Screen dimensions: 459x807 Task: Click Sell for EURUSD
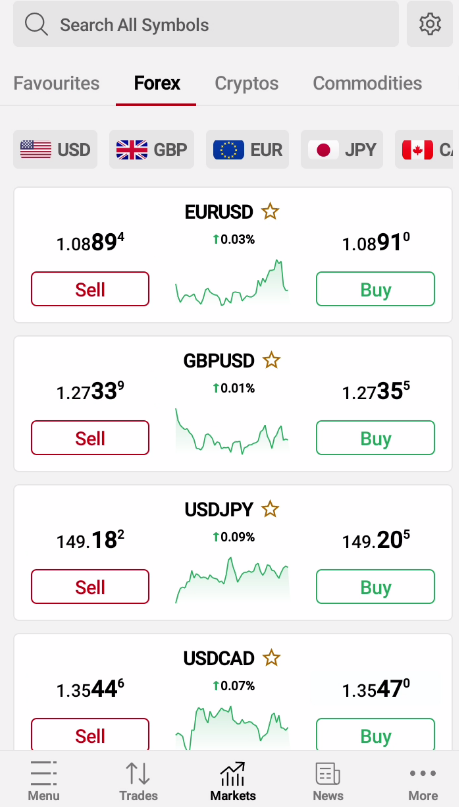[90, 289]
